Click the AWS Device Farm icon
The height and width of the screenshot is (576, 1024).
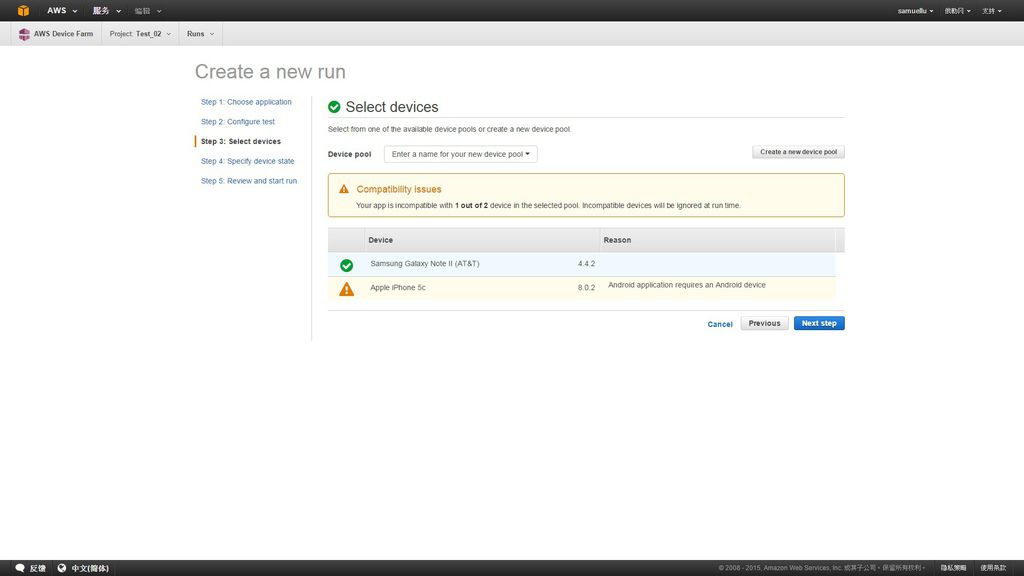(24, 34)
